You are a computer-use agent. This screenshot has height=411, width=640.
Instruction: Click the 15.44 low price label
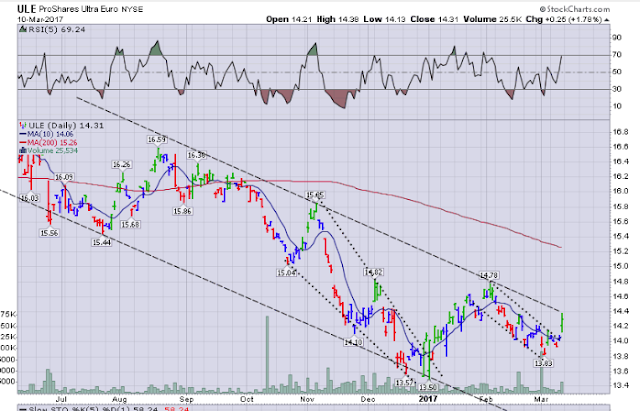click(x=101, y=242)
